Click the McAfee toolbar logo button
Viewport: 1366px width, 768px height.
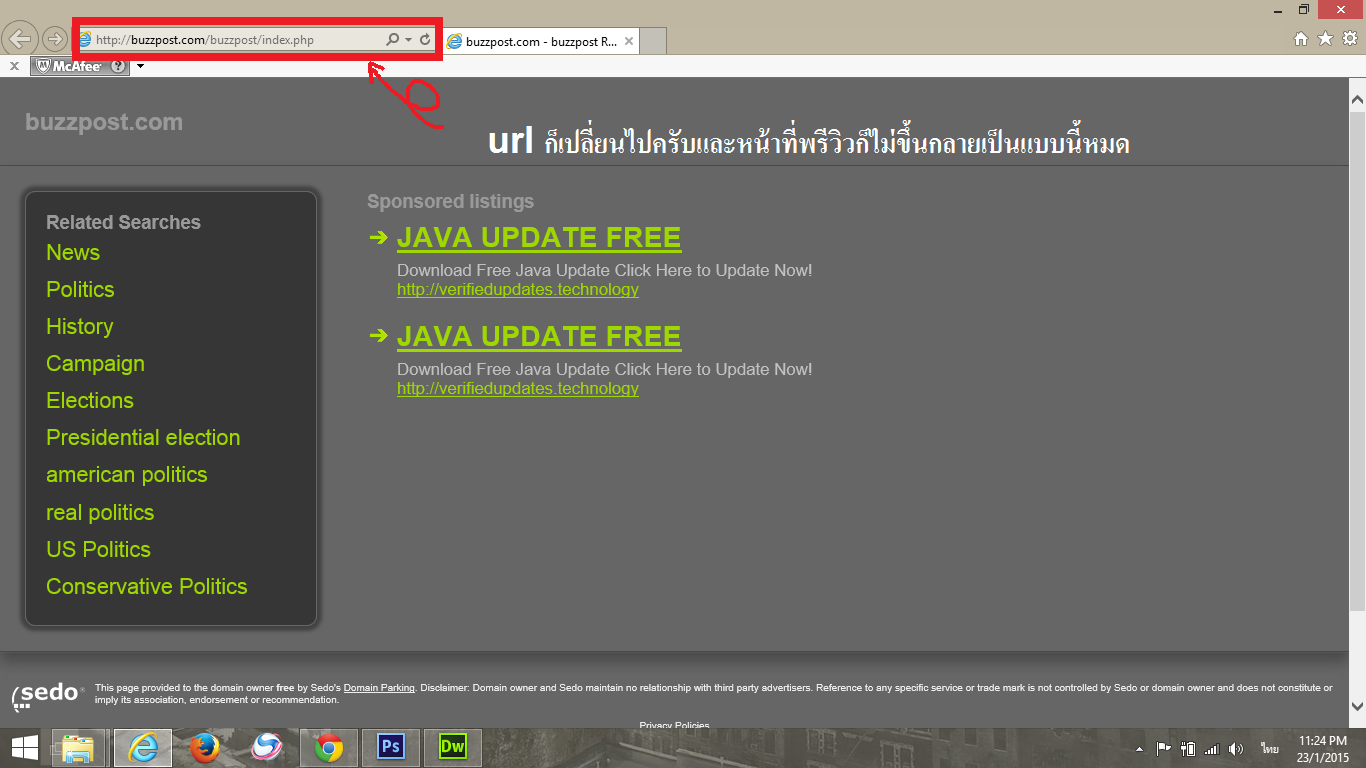[70, 66]
